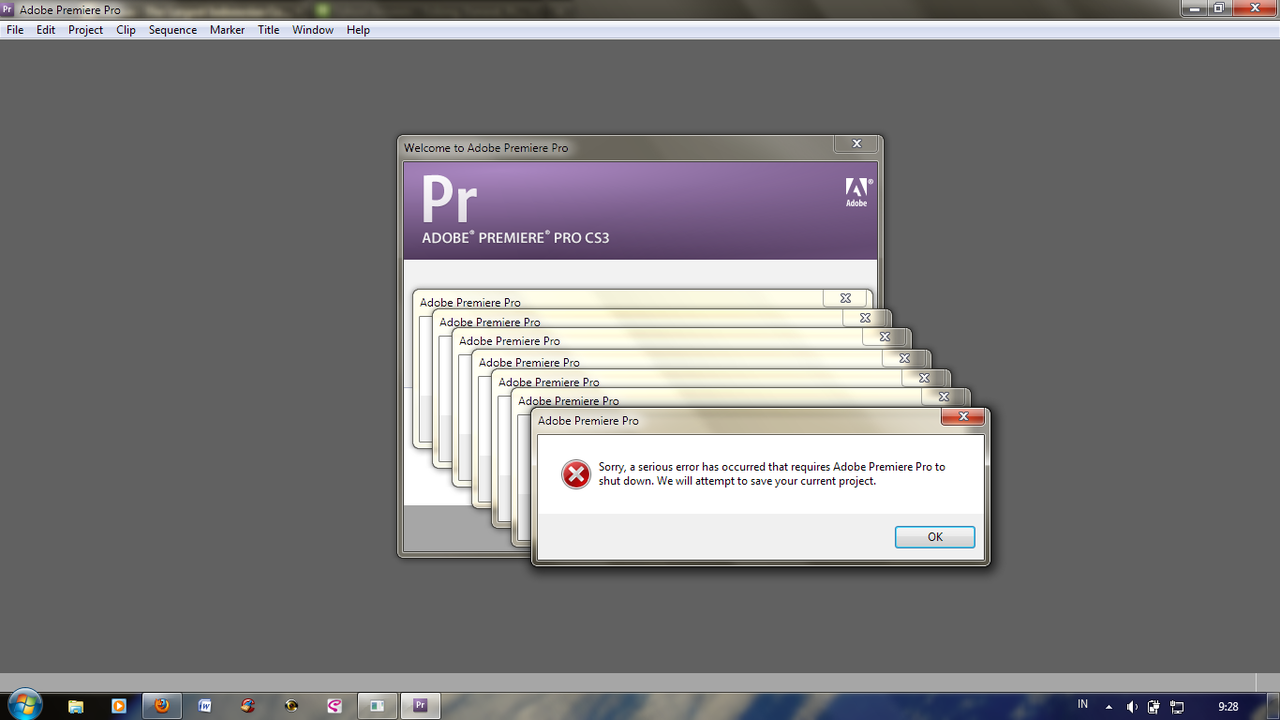Open the network tray icon
Image resolution: width=1280 pixels, height=720 pixels.
[1177, 707]
